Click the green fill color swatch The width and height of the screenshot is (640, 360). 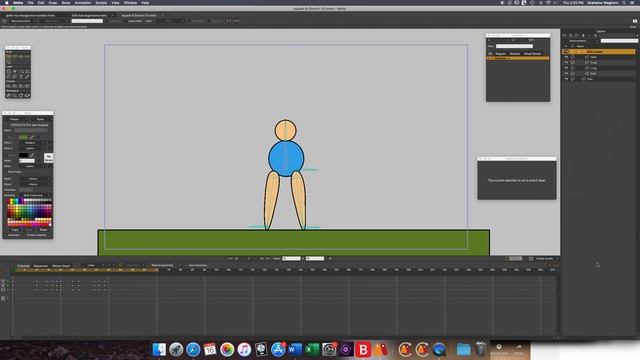[x=23, y=137]
